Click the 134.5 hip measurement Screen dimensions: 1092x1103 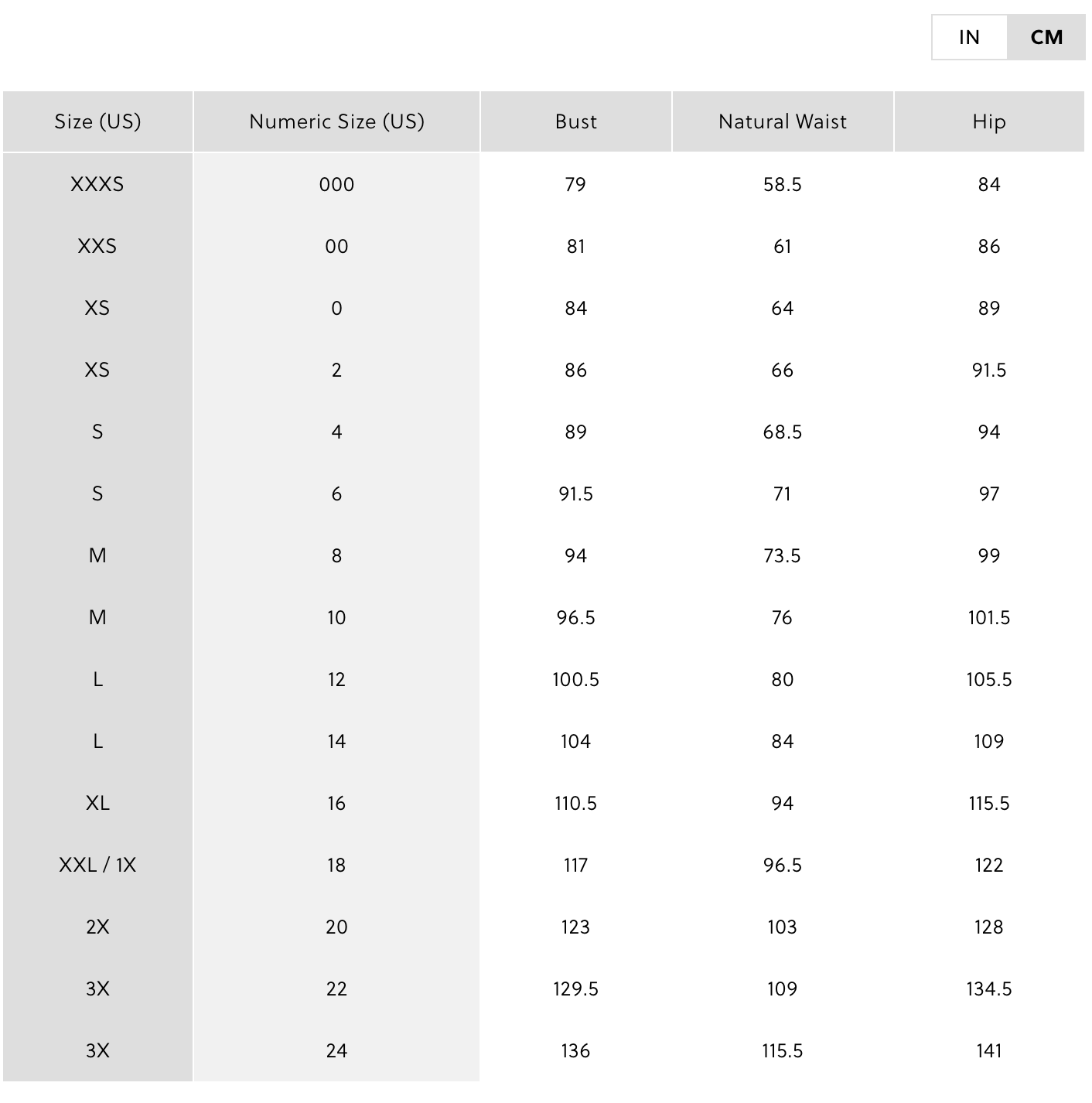(x=989, y=989)
